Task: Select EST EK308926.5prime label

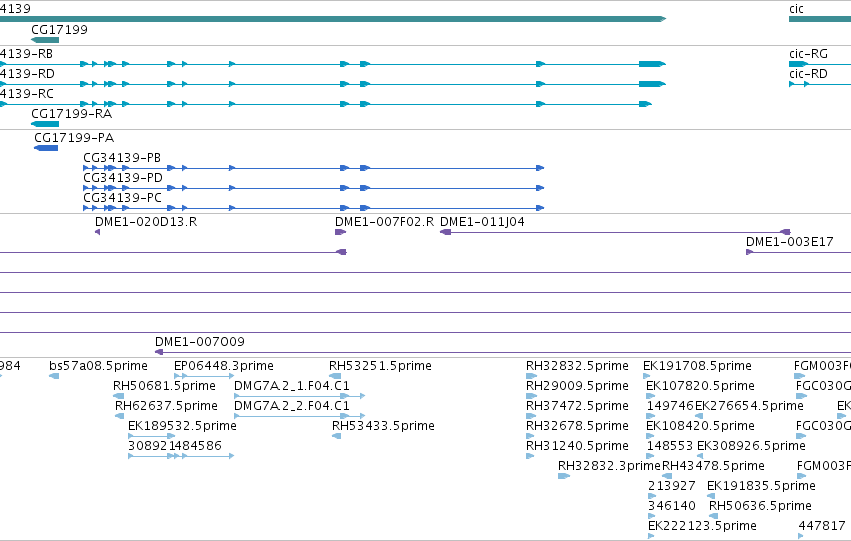Action: 751,445
